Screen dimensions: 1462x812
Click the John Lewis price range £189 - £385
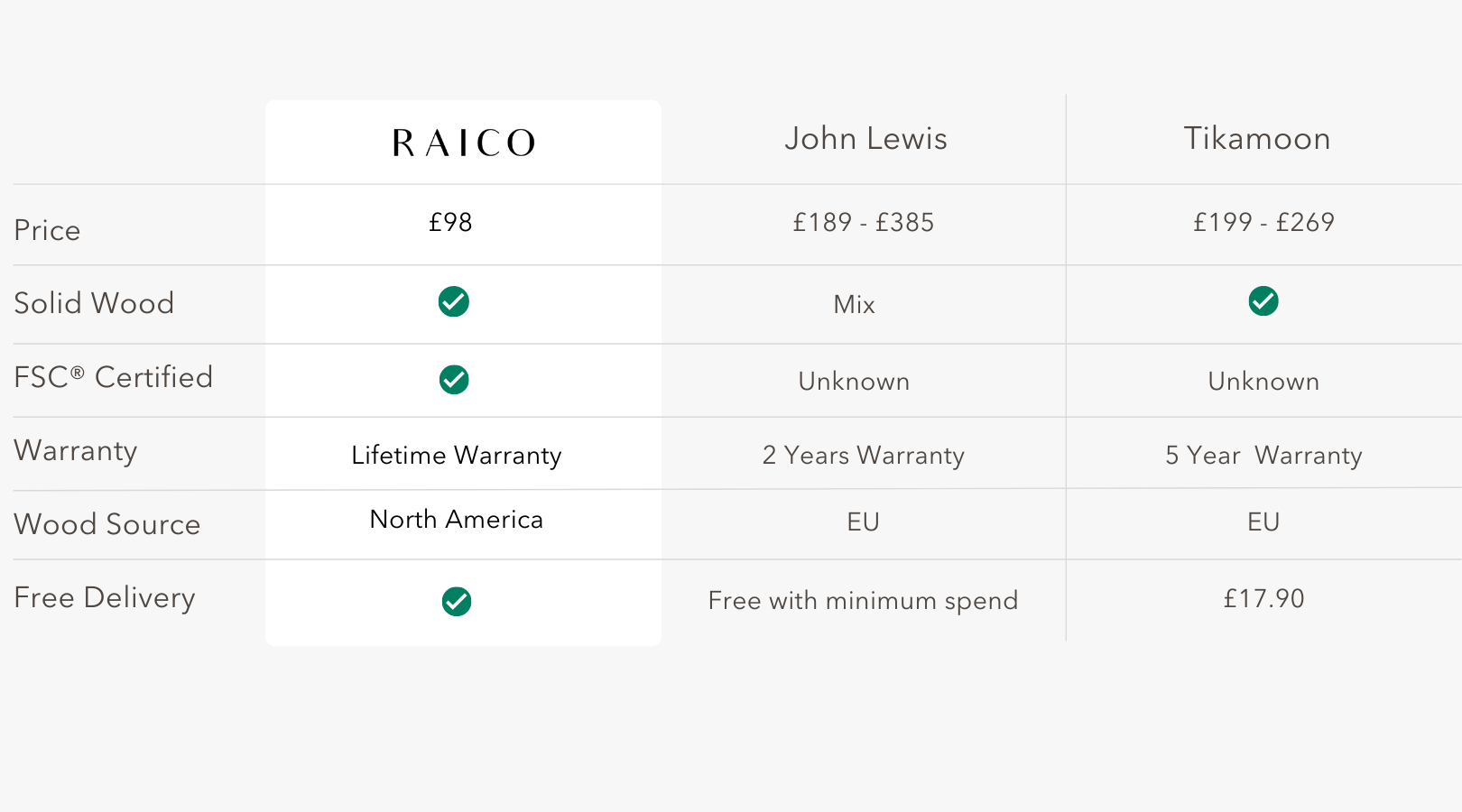tap(864, 222)
